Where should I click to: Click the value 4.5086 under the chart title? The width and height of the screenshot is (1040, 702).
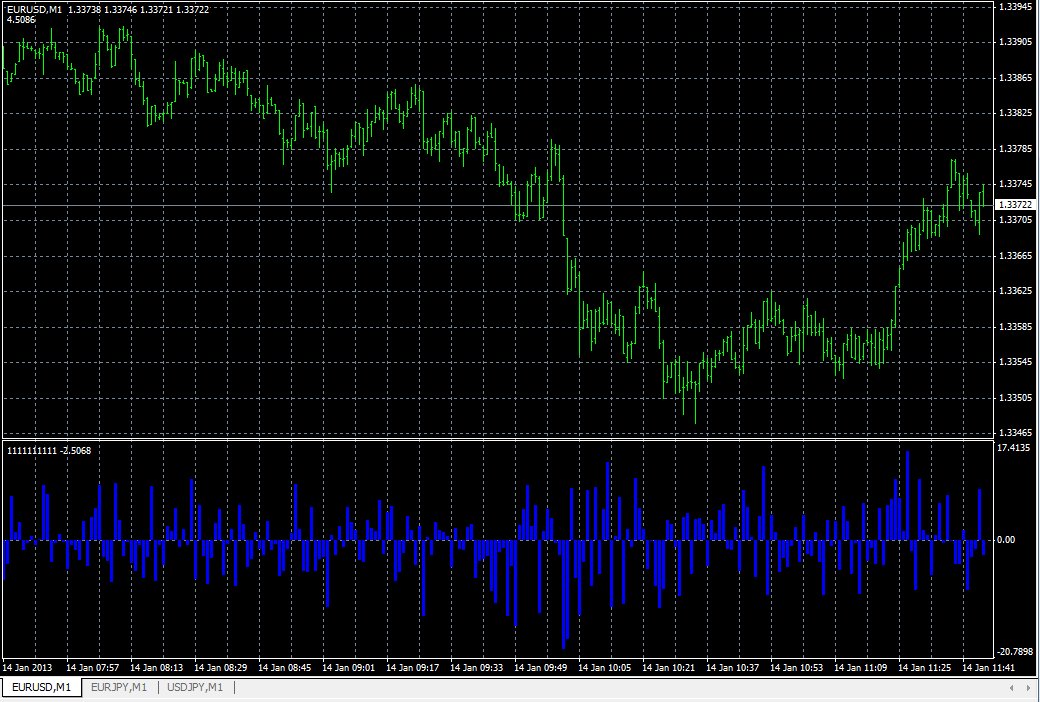click(21, 19)
